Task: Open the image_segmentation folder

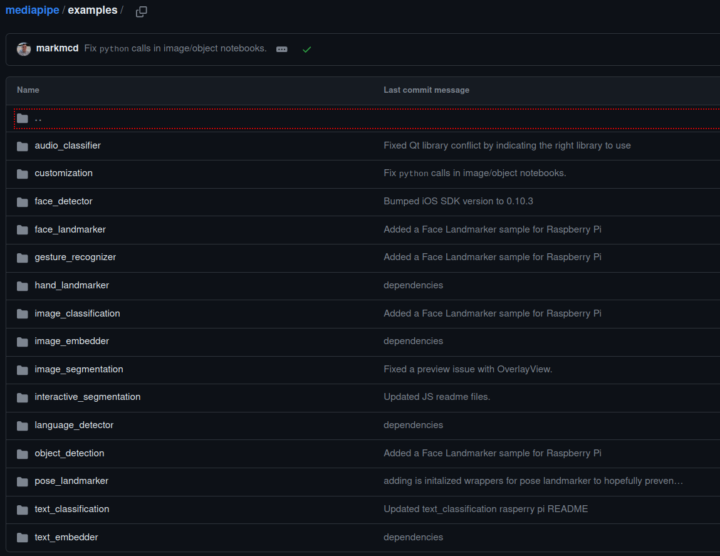Action: (79, 369)
